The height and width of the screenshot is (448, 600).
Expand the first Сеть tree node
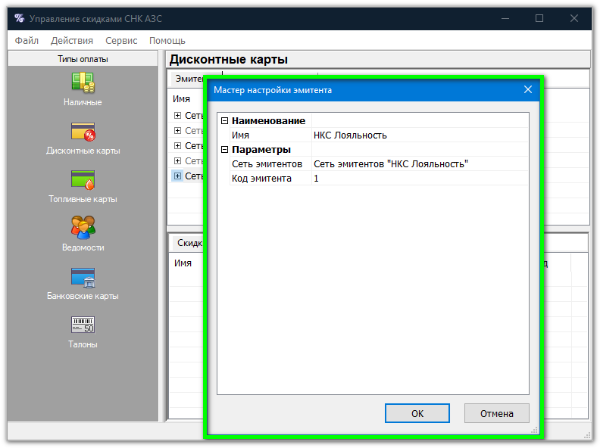pos(177,116)
